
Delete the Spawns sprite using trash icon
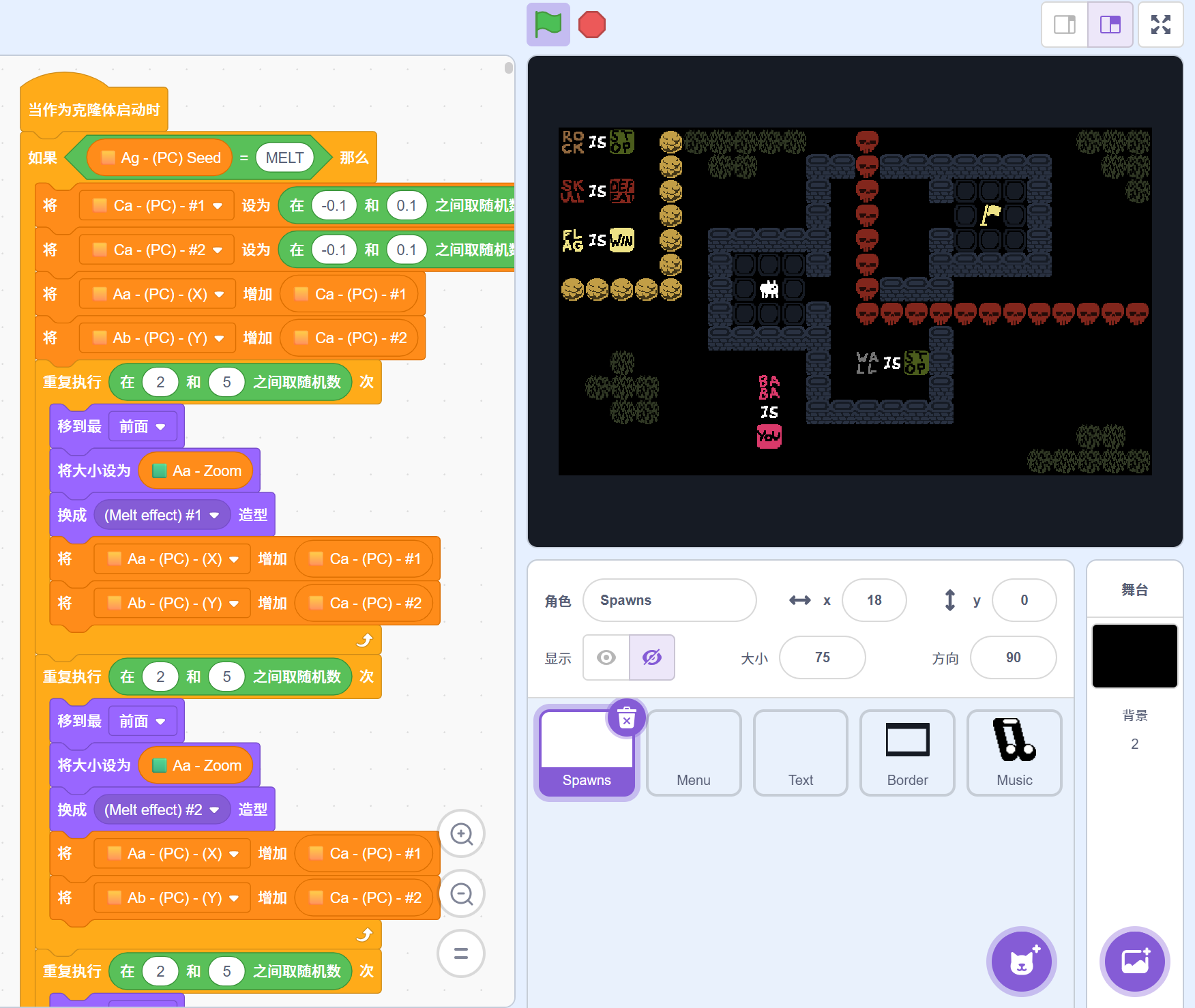coord(626,718)
